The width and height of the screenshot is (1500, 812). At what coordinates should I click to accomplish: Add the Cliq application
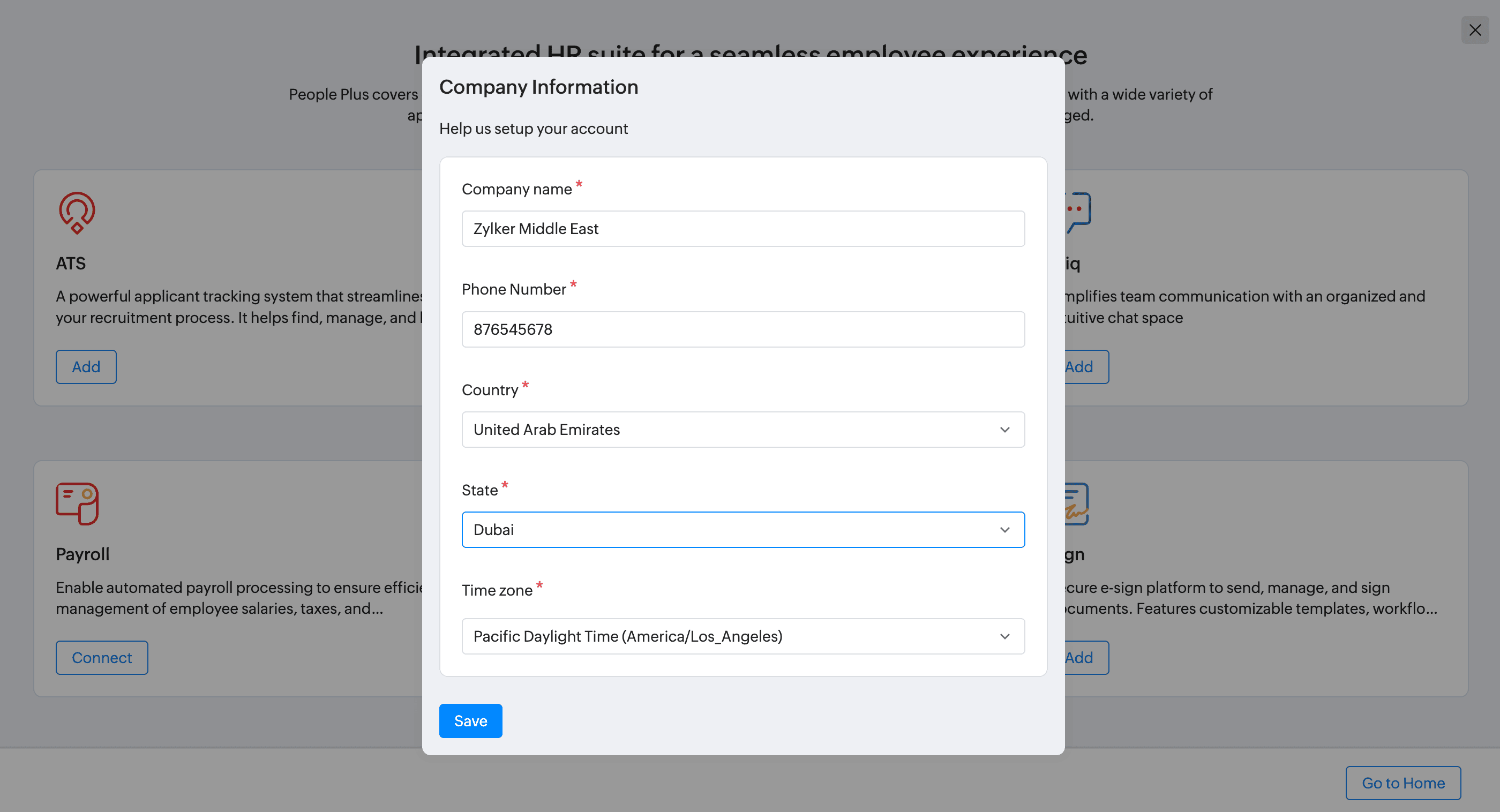[1079, 367]
